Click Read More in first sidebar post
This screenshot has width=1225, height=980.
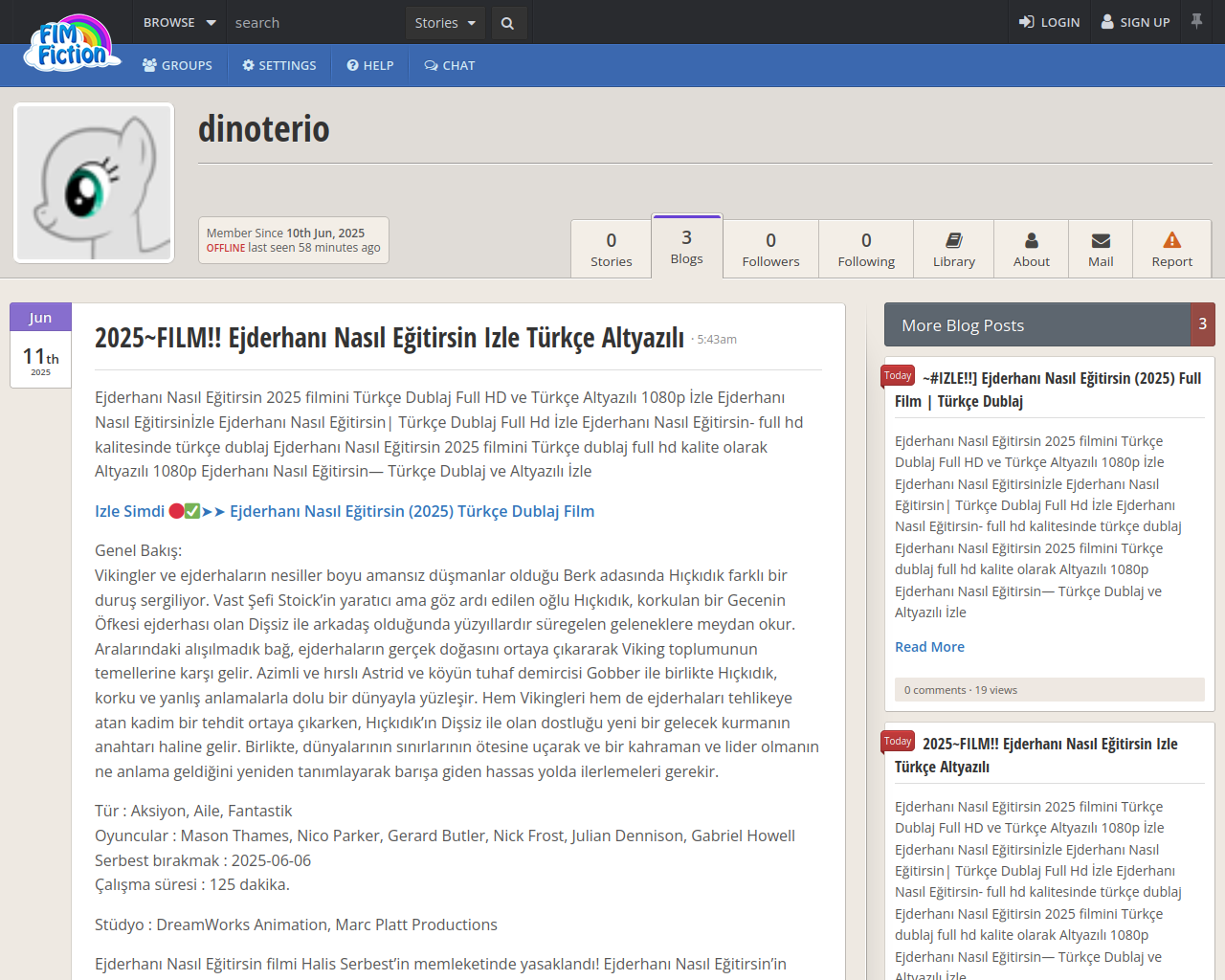pos(929,647)
